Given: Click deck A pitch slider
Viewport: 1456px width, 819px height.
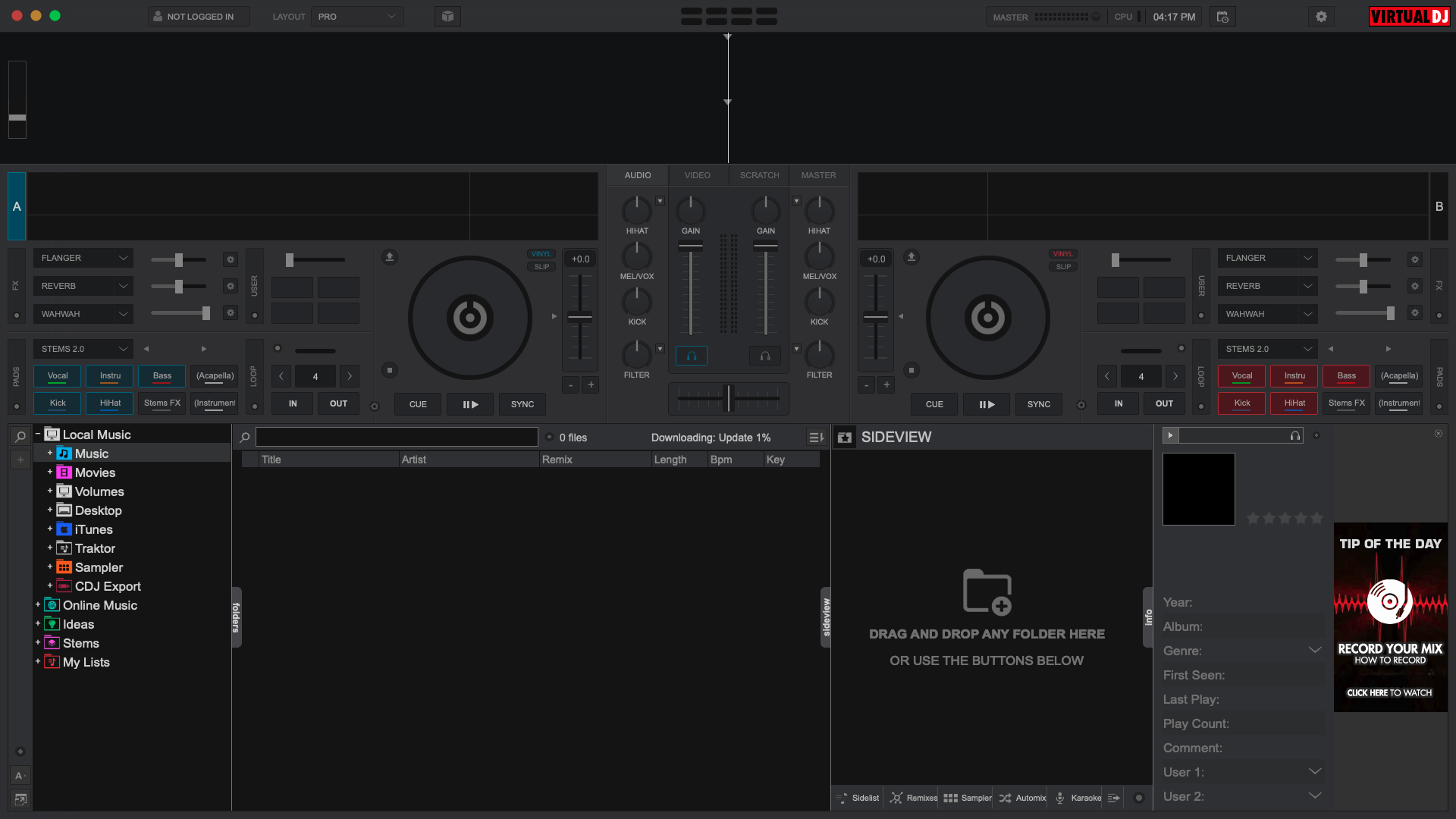Looking at the screenshot, I should (x=580, y=317).
